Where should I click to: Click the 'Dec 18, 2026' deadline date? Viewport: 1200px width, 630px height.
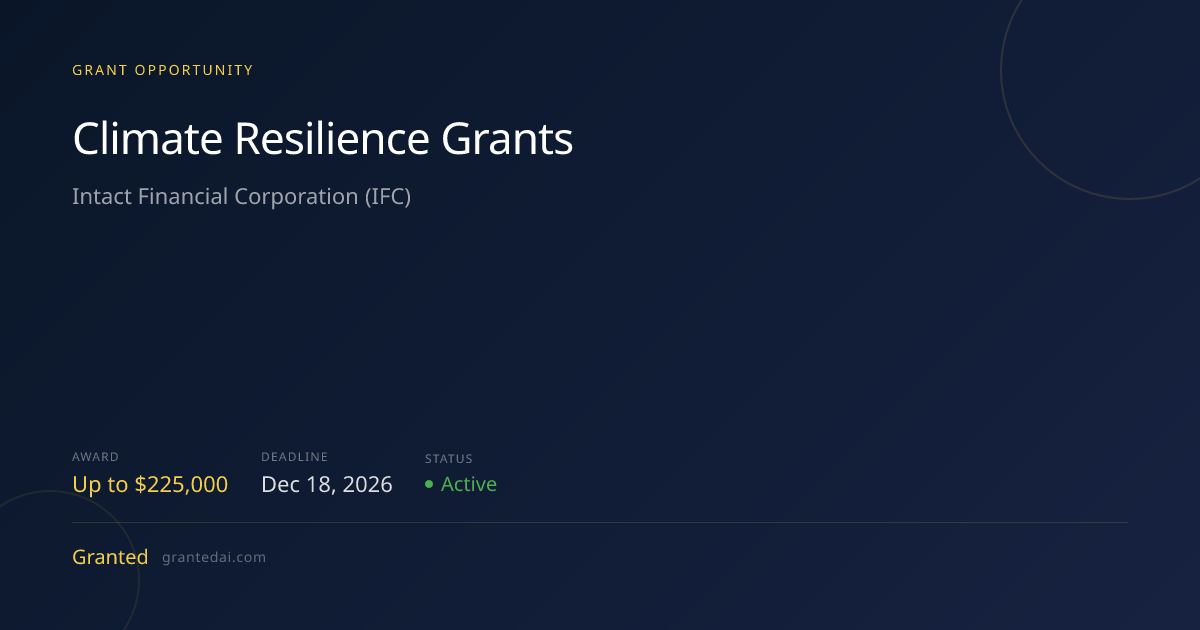[327, 484]
